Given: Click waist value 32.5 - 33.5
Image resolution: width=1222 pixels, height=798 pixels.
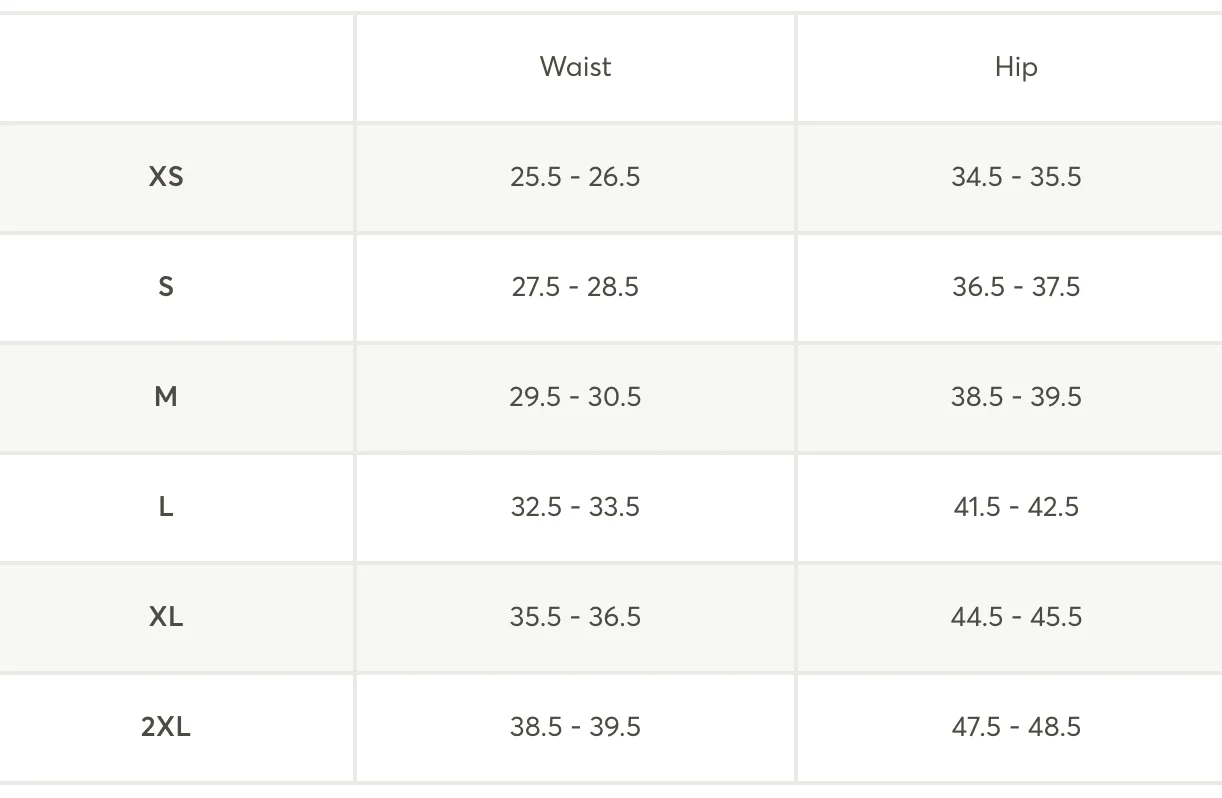Looking at the screenshot, I should (x=575, y=507).
